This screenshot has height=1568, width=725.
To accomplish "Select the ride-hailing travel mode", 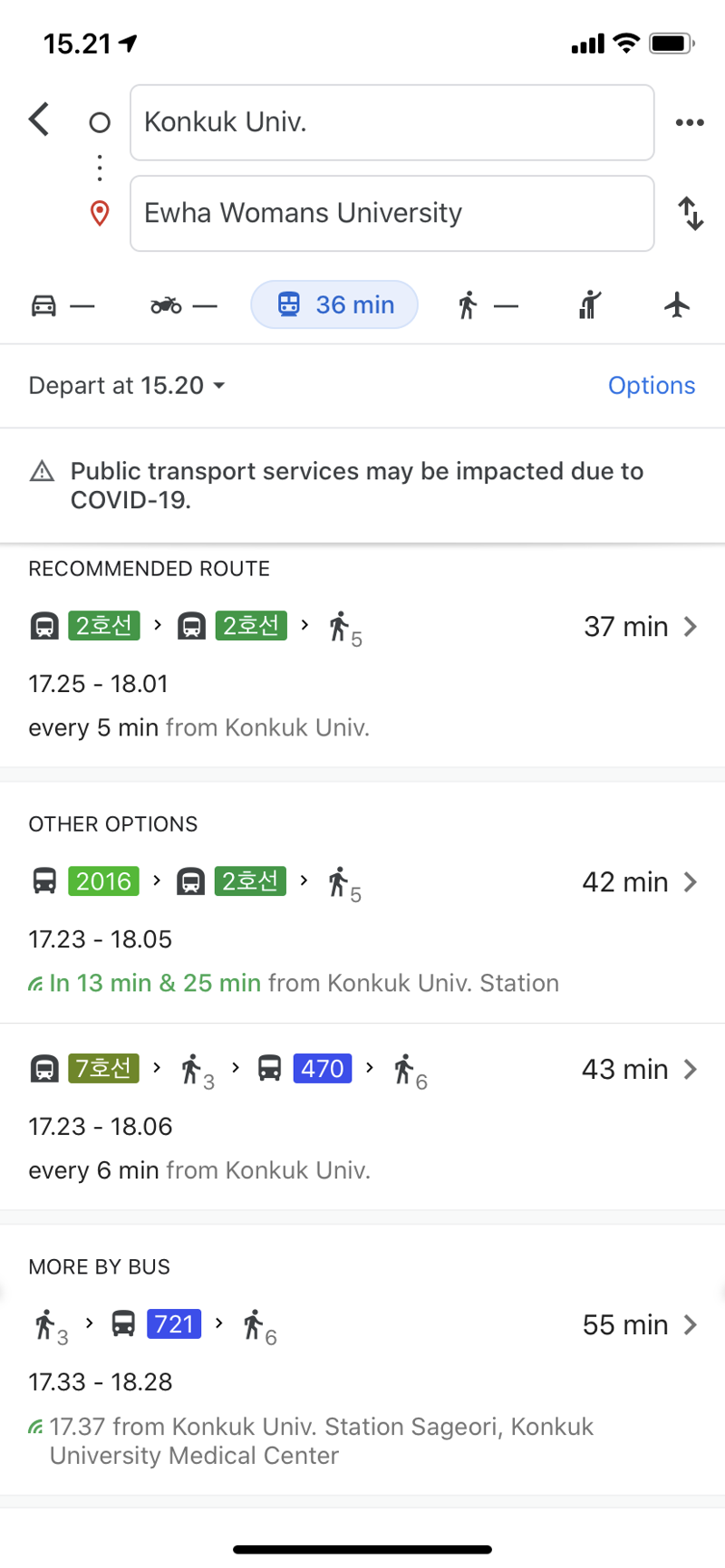I will click(590, 305).
